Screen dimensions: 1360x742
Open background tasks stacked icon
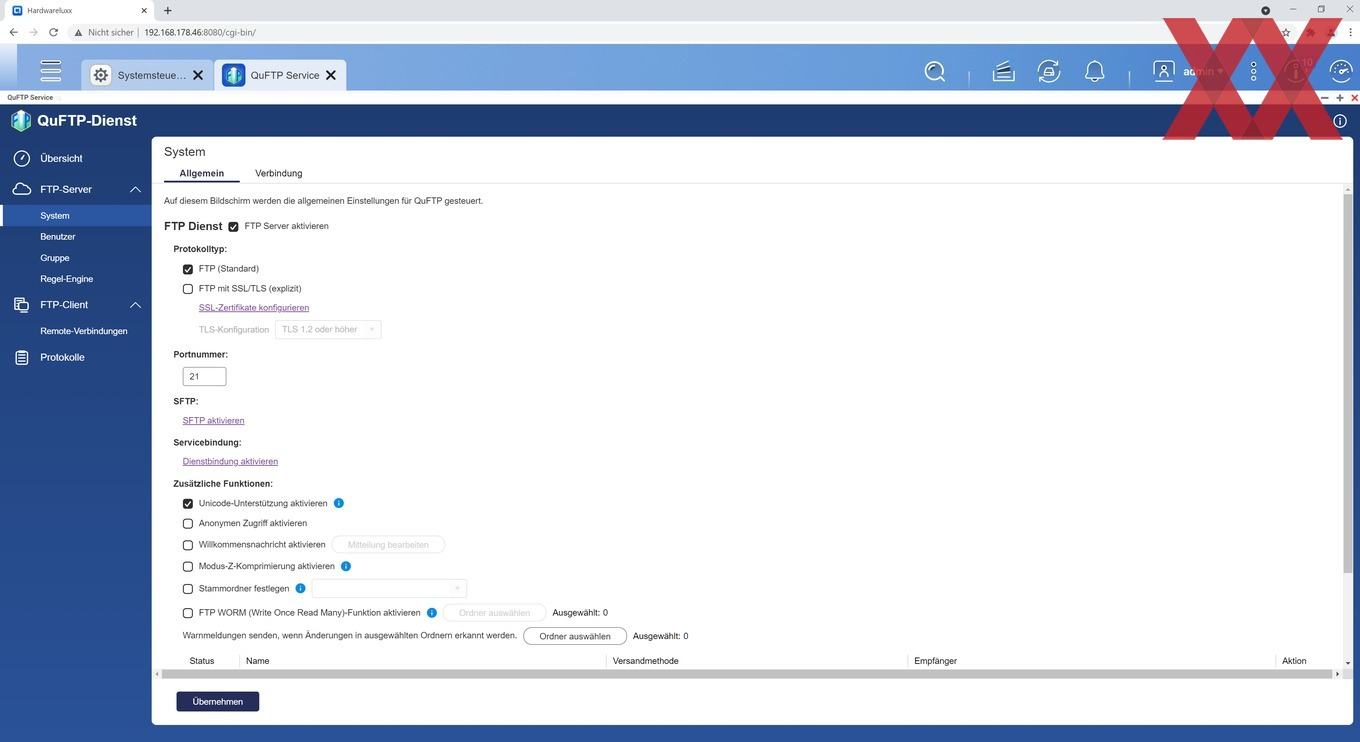click(x=1003, y=71)
